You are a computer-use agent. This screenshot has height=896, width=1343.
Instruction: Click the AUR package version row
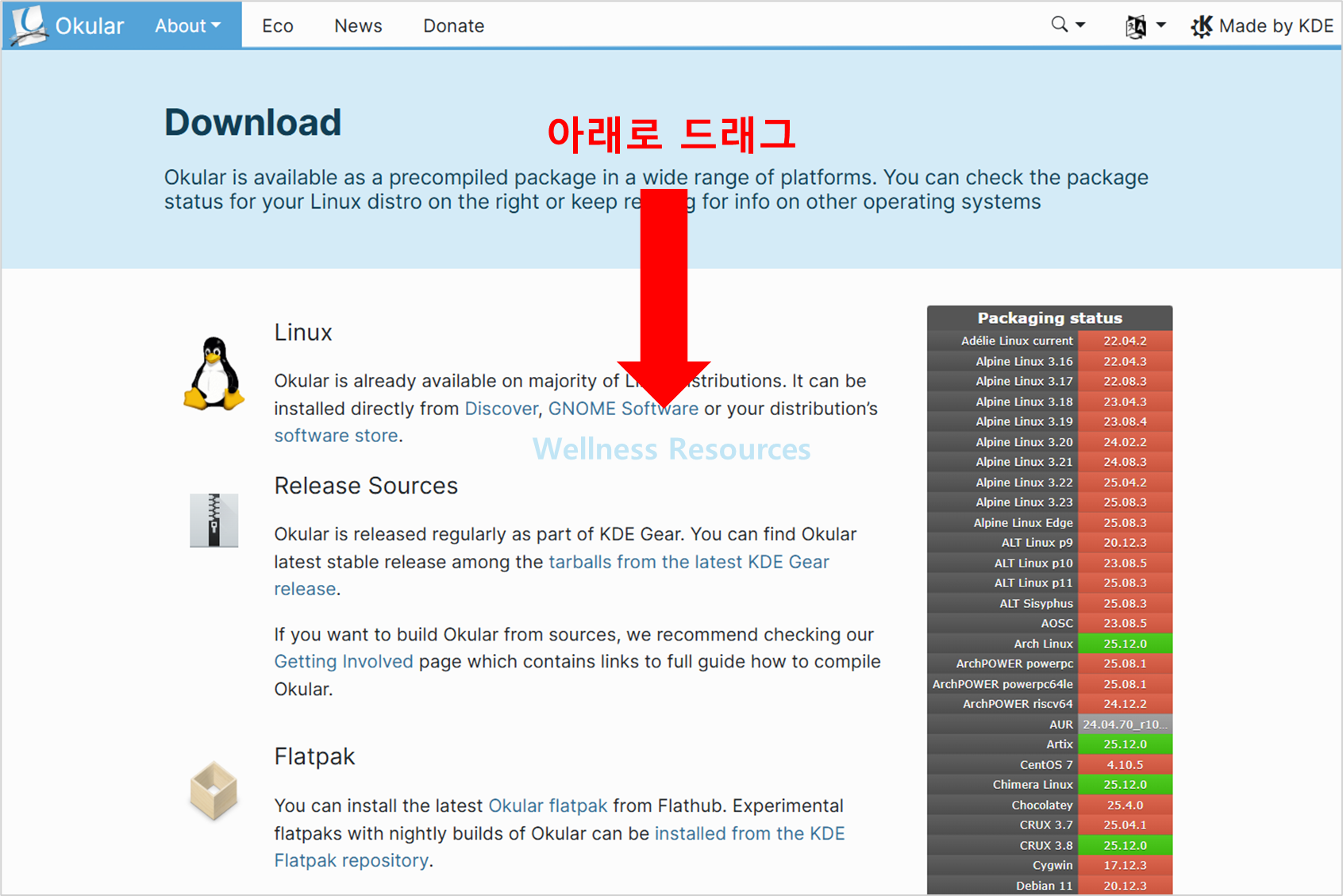tap(1049, 725)
